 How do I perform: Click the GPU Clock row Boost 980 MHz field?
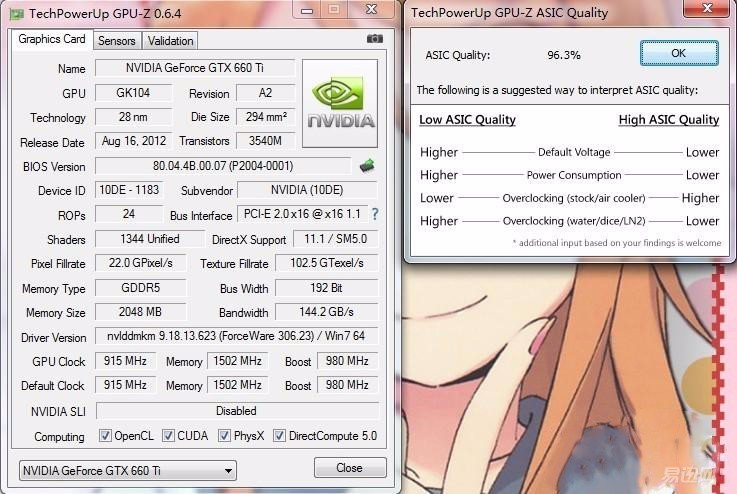[x=347, y=361]
